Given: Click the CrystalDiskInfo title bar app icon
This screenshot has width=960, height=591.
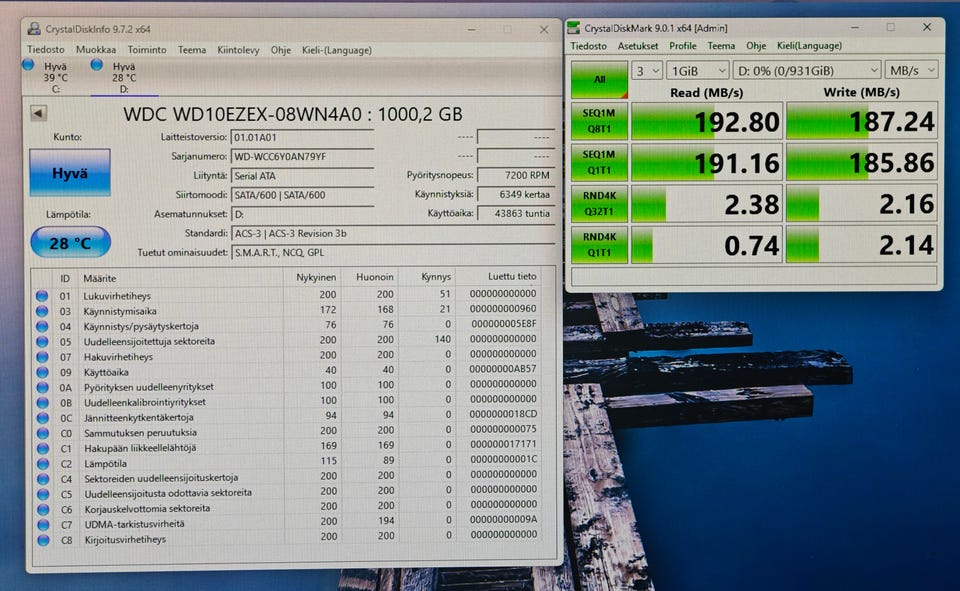Looking at the screenshot, I should pyautogui.click(x=35, y=29).
